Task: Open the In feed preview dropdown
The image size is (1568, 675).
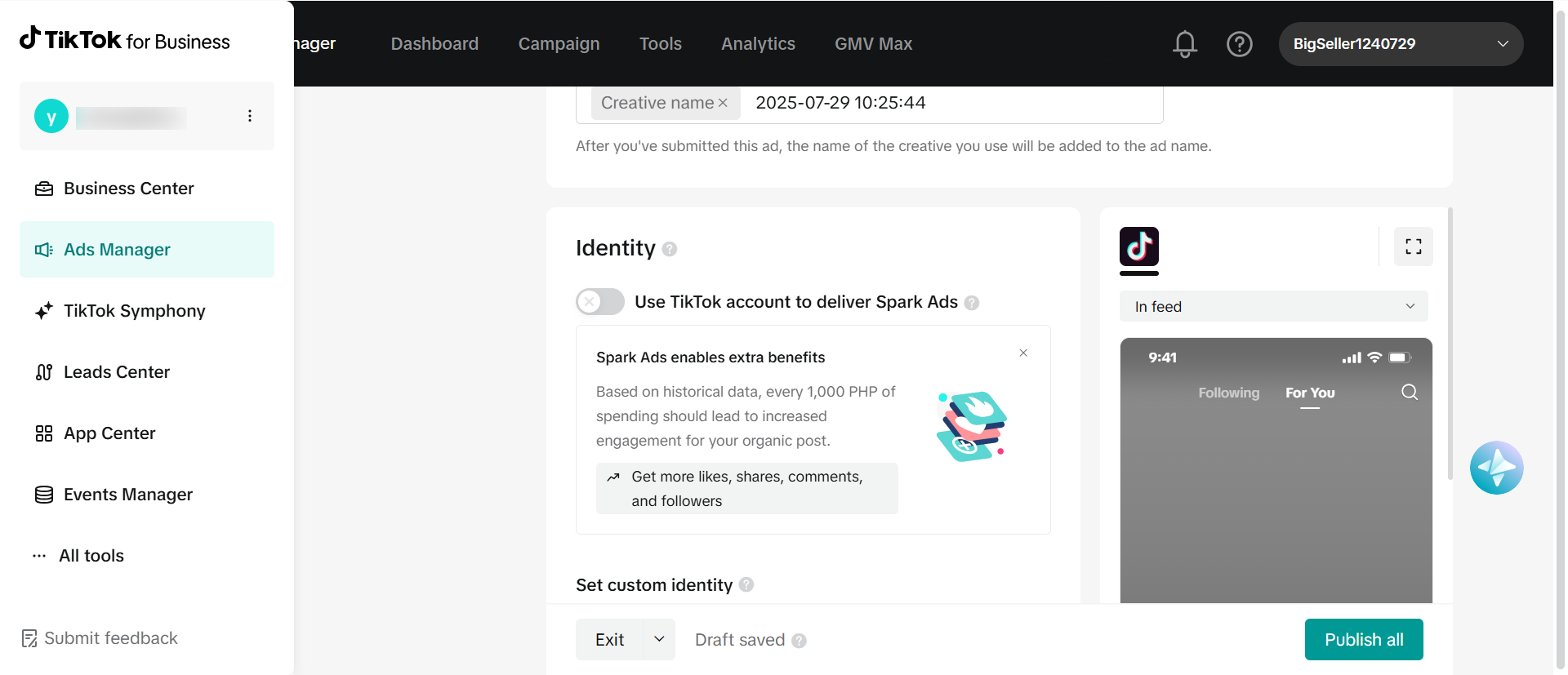Action: pos(1274,307)
